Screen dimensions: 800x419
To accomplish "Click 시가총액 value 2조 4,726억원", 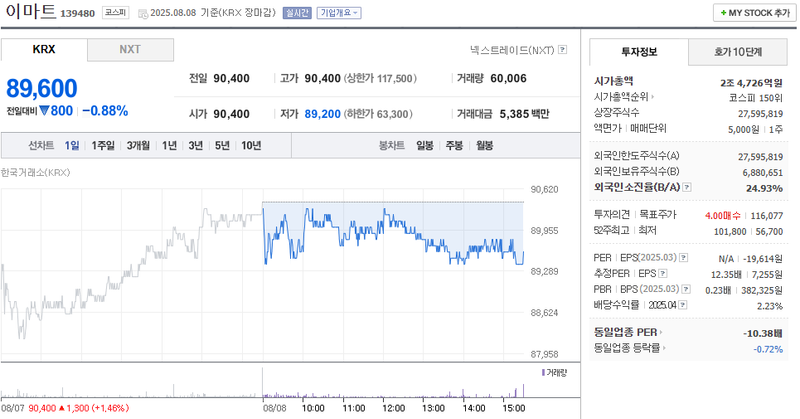I will tap(751, 82).
